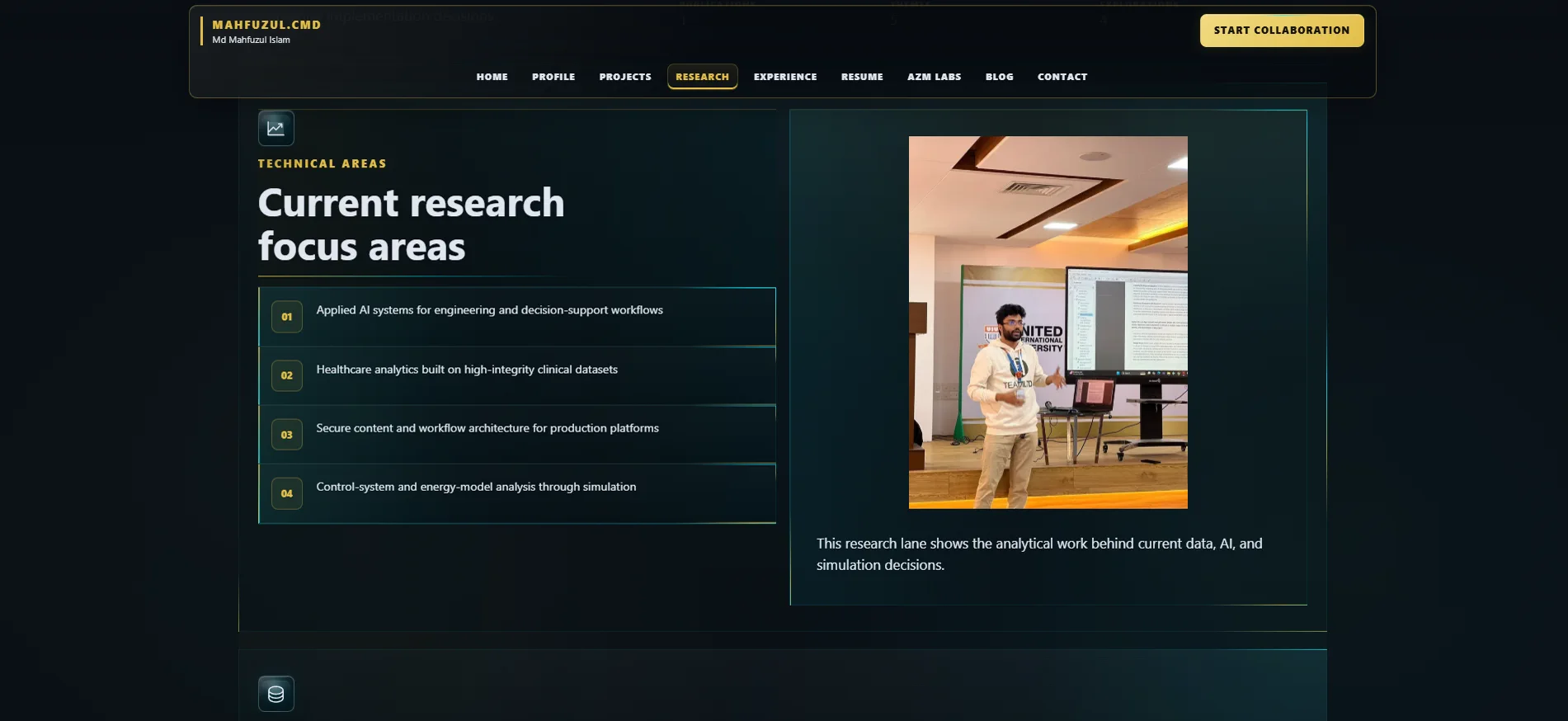
Task: Select focus area 01 Applied AI systems
Action: click(517, 317)
